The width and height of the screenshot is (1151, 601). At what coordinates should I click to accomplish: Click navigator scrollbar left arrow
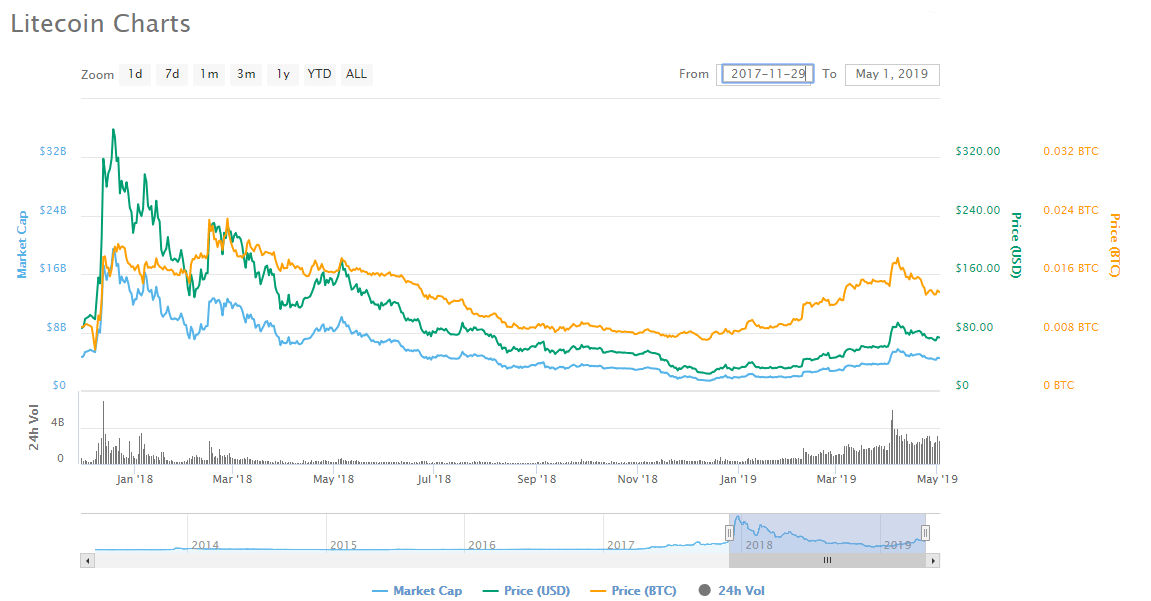point(87,561)
